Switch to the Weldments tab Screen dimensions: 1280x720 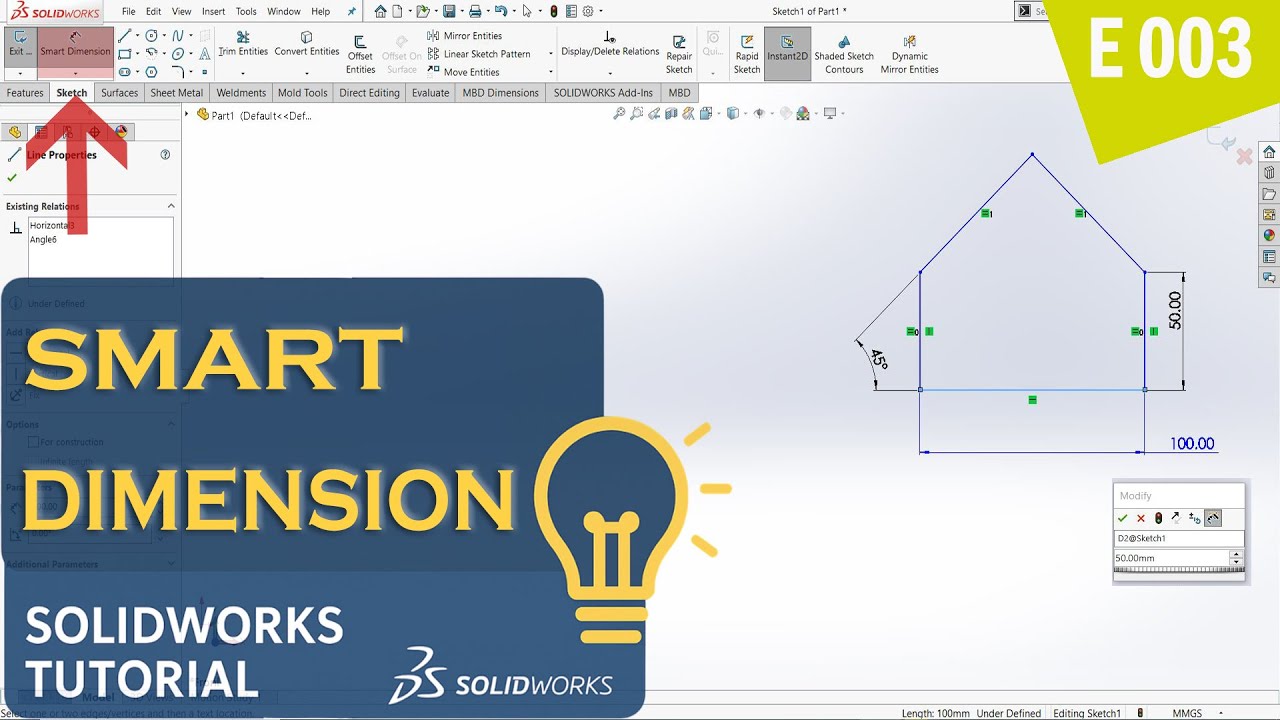241,93
